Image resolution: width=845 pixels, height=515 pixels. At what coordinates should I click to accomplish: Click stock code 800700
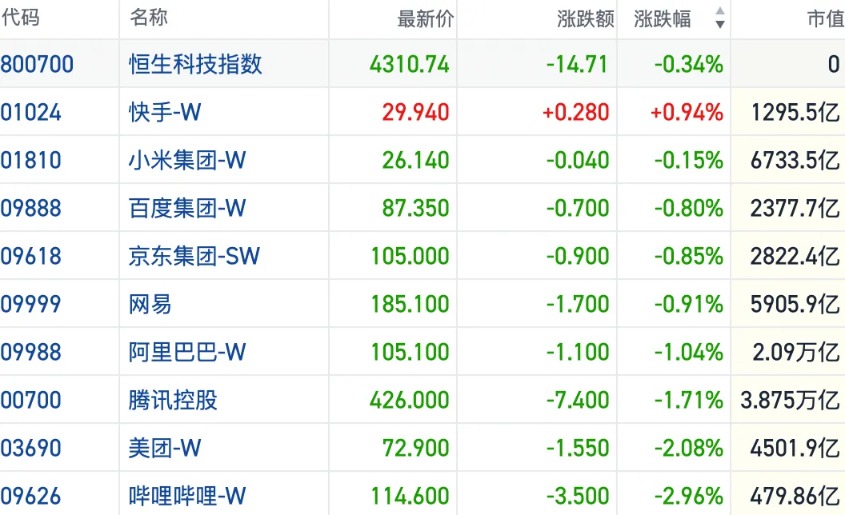pyautogui.click(x=37, y=64)
